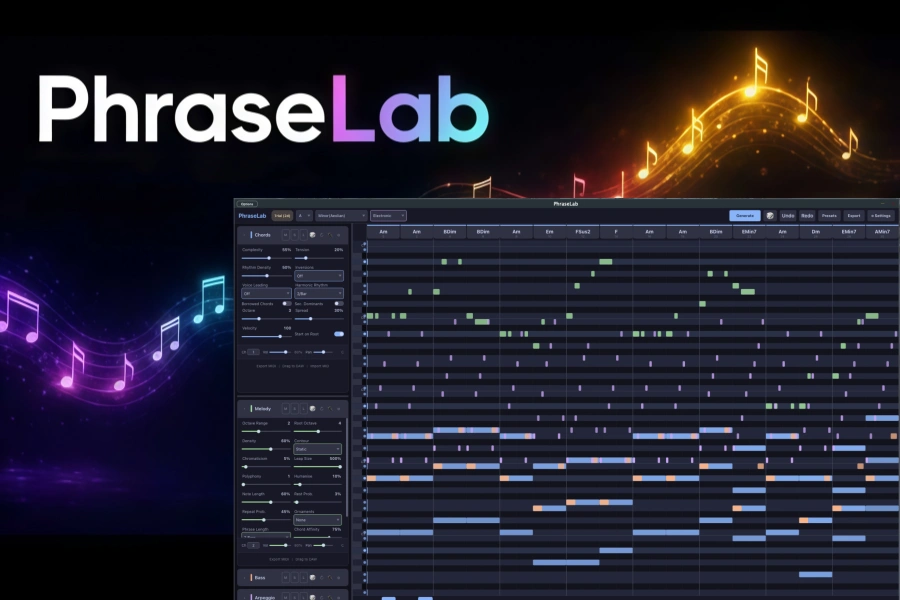Open the Electronic style dropdown
Viewport: 900px width, 600px height.
(388, 215)
